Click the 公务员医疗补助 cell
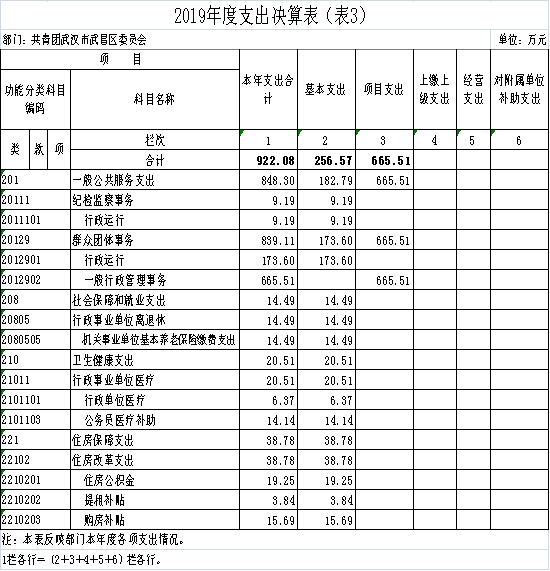Viewport: 550px width, 571px height. [155, 420]
